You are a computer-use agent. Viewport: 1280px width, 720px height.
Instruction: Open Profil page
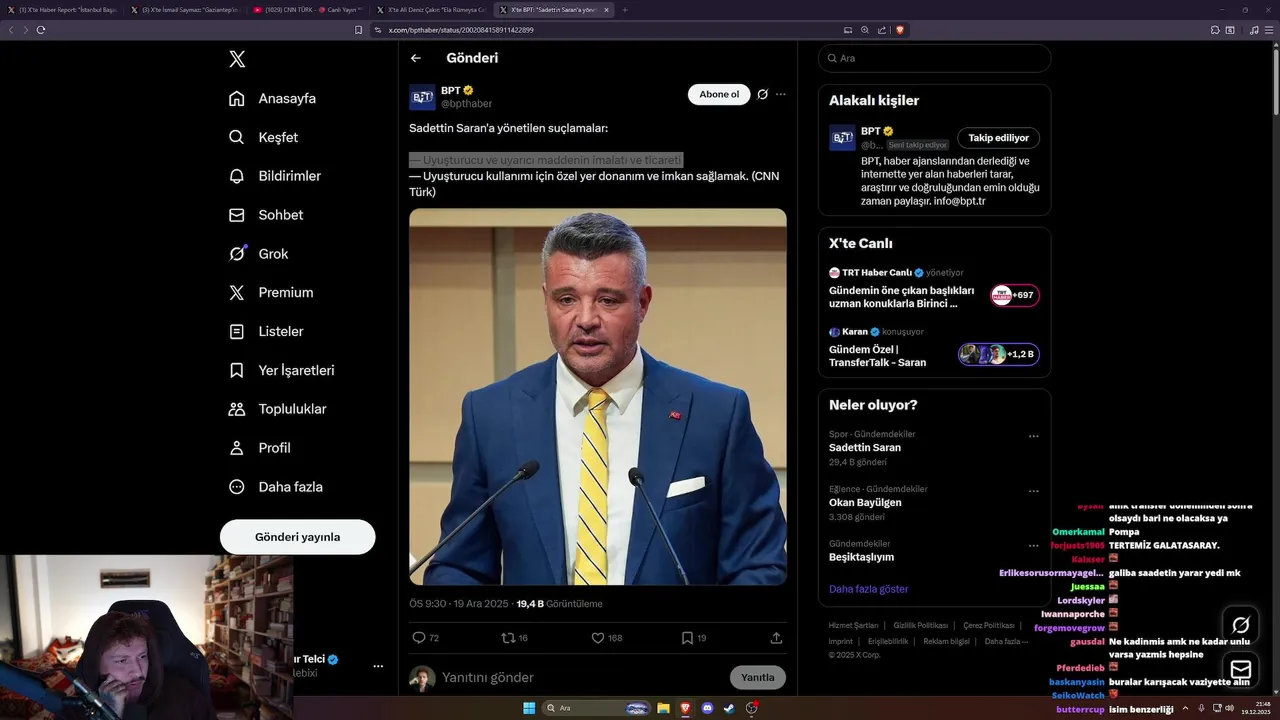click(x=259, y=448)
